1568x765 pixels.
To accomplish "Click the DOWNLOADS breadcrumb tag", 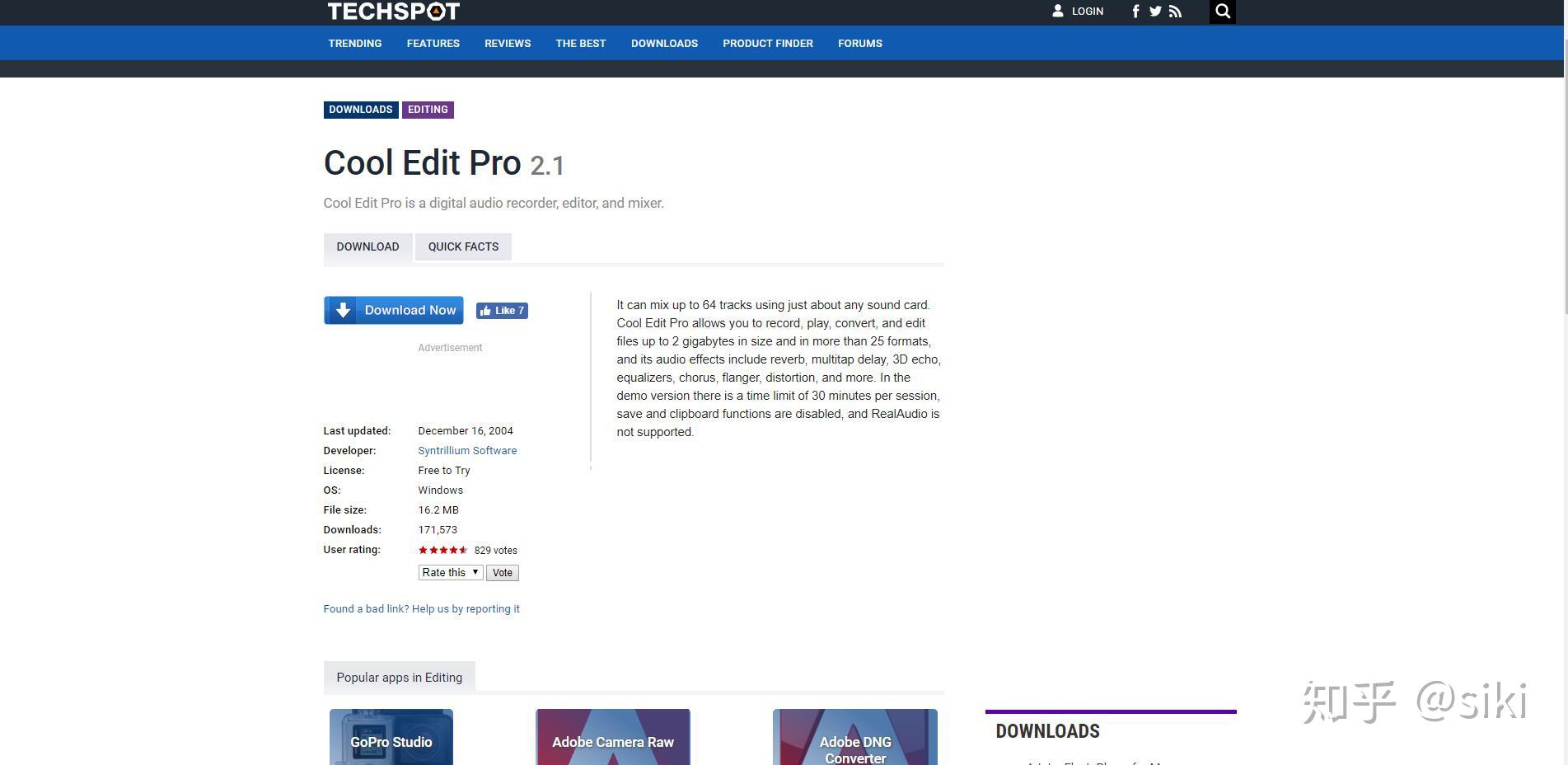I will tap(361, 110).
